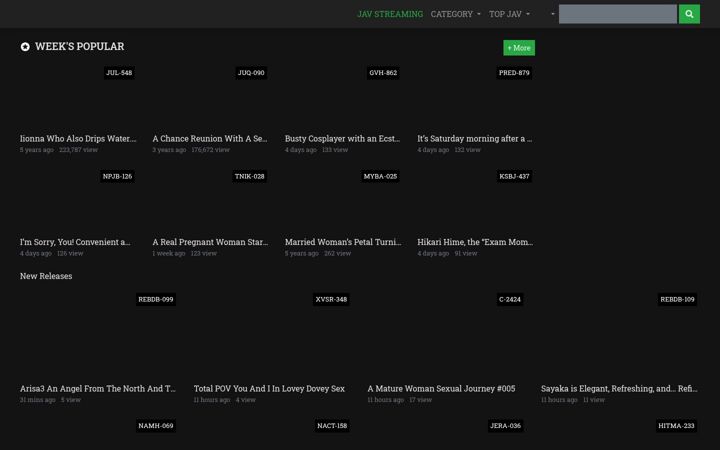Click the JUQ-090 code badge
Image resolution: width=720 pixels, height=450 pixels.
251,73
